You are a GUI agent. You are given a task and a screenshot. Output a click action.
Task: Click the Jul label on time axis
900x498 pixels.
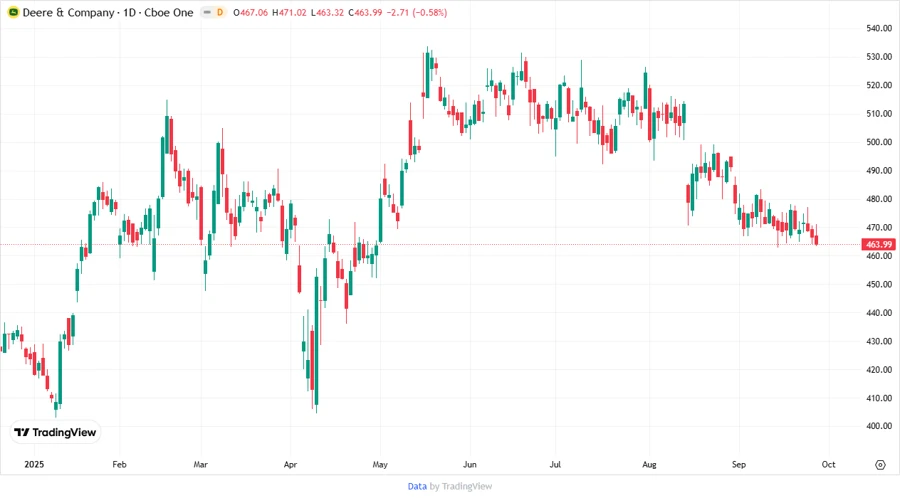coord(555,464)
